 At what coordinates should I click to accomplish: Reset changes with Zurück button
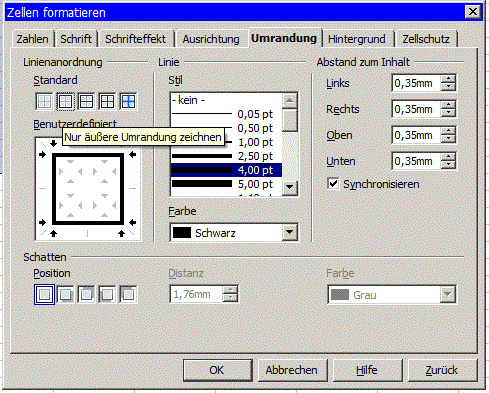pos(442,370)
